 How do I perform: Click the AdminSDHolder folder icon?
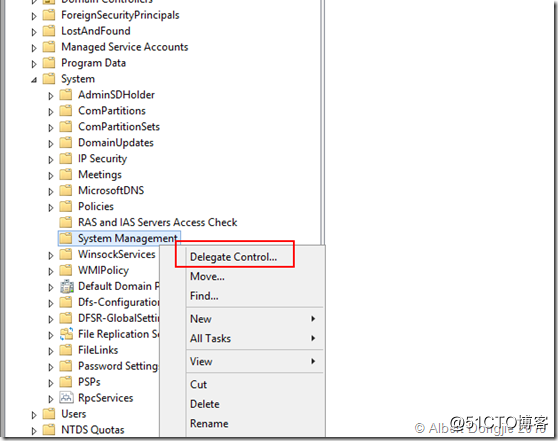65,95
